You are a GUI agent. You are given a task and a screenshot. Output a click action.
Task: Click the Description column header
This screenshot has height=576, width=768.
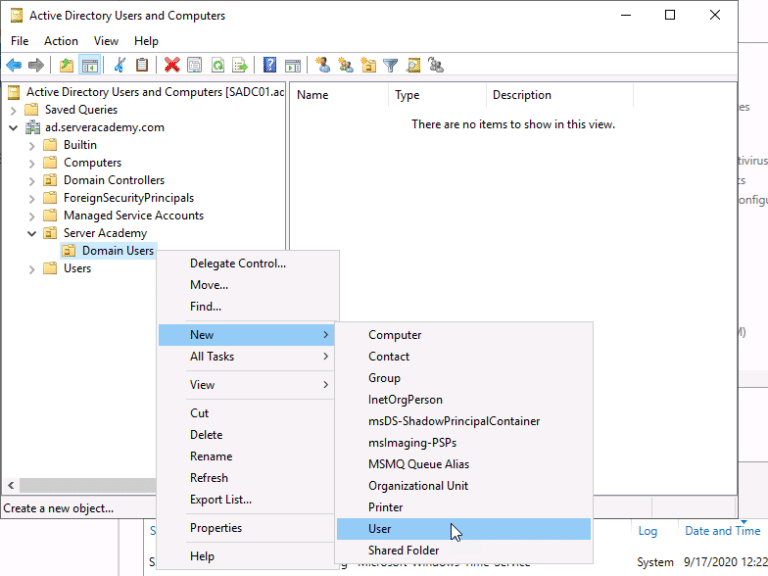[x=521, y=95]
